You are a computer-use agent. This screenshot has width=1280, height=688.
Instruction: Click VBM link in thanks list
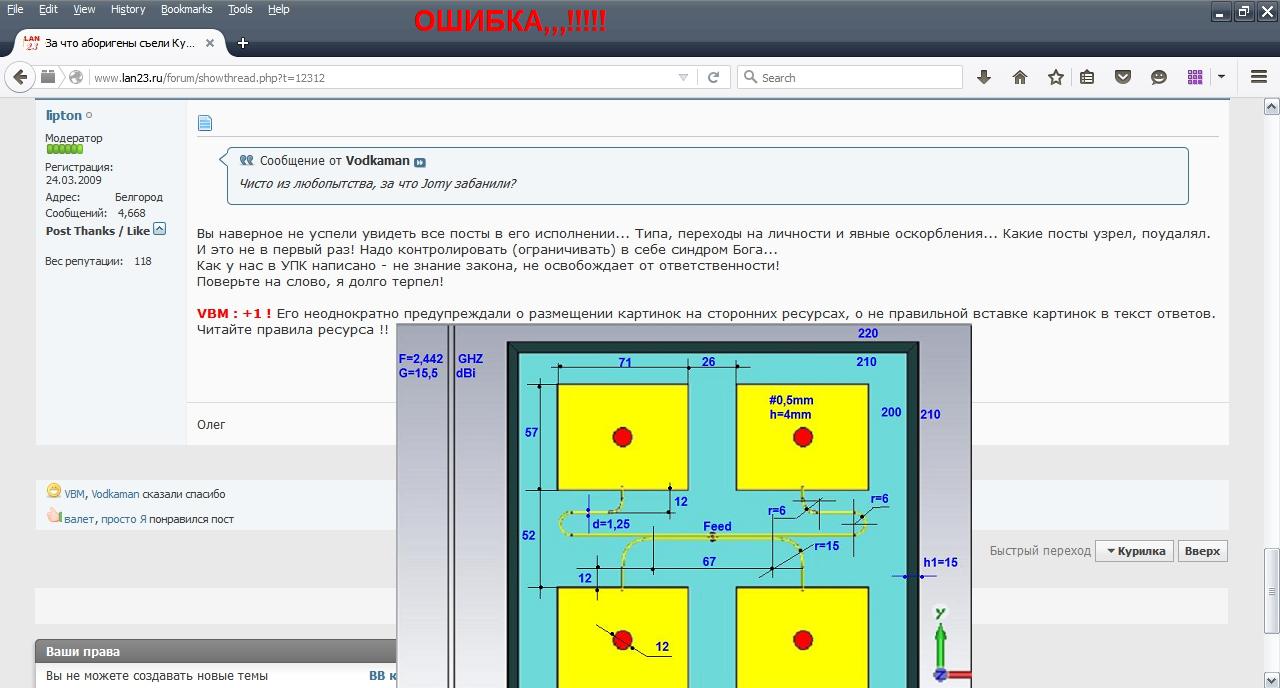(75, 494)
